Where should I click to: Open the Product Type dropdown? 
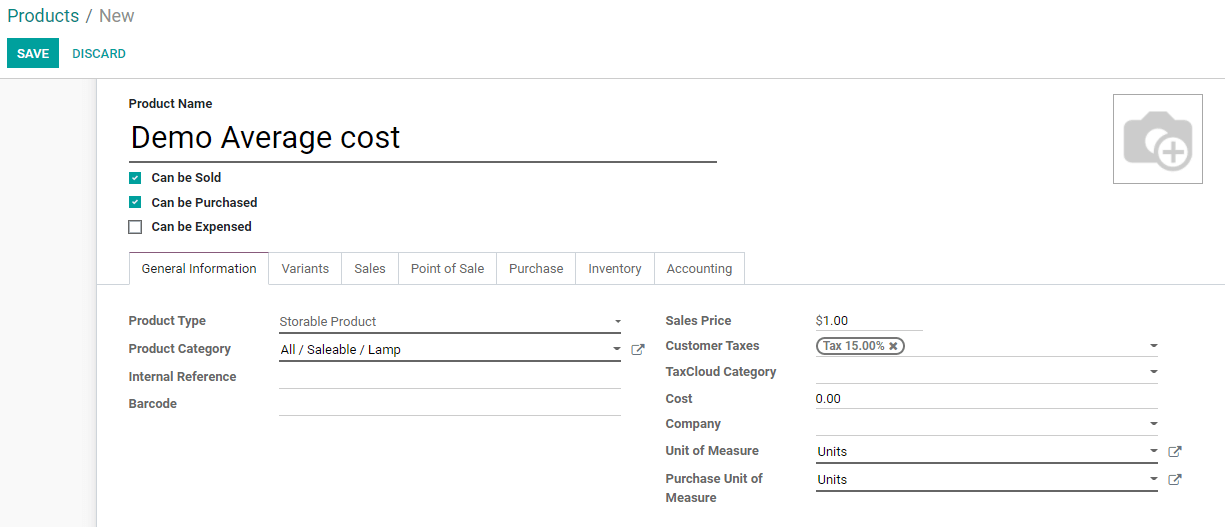click(449, 322)
